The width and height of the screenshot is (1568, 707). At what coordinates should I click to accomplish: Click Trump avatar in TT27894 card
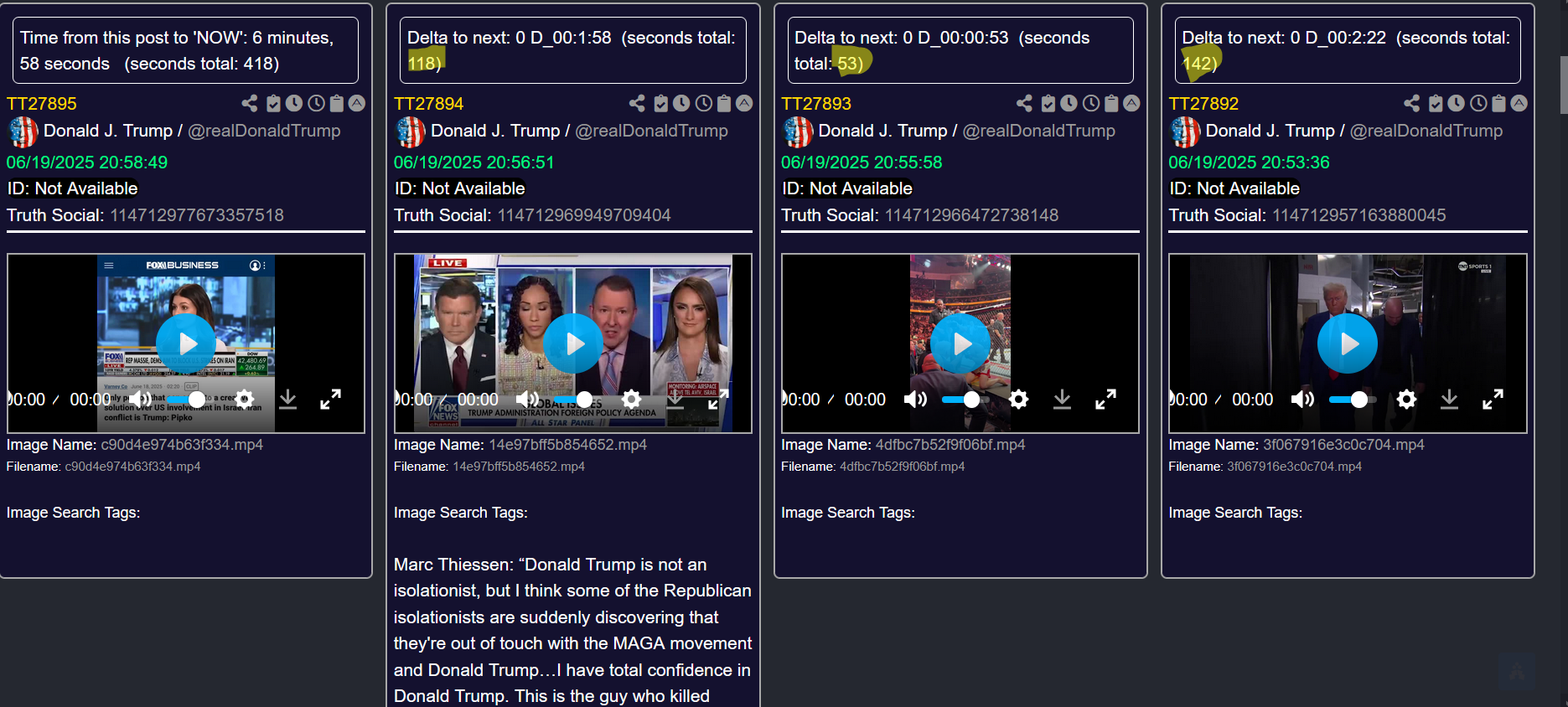410,132
